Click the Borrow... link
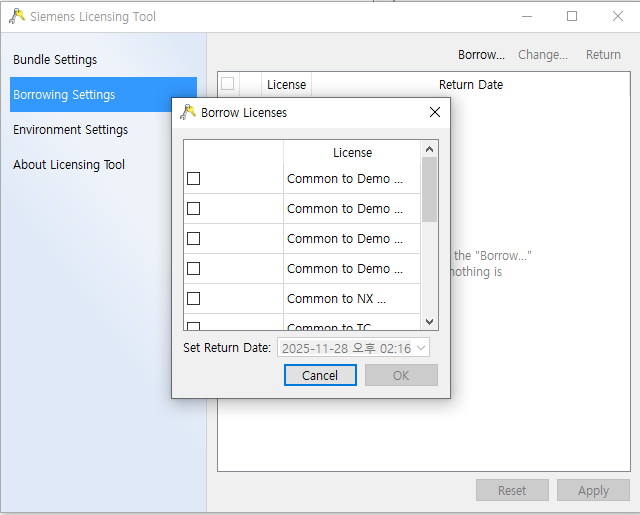This screenshot has height=515, width=640. tap(481, 55)
